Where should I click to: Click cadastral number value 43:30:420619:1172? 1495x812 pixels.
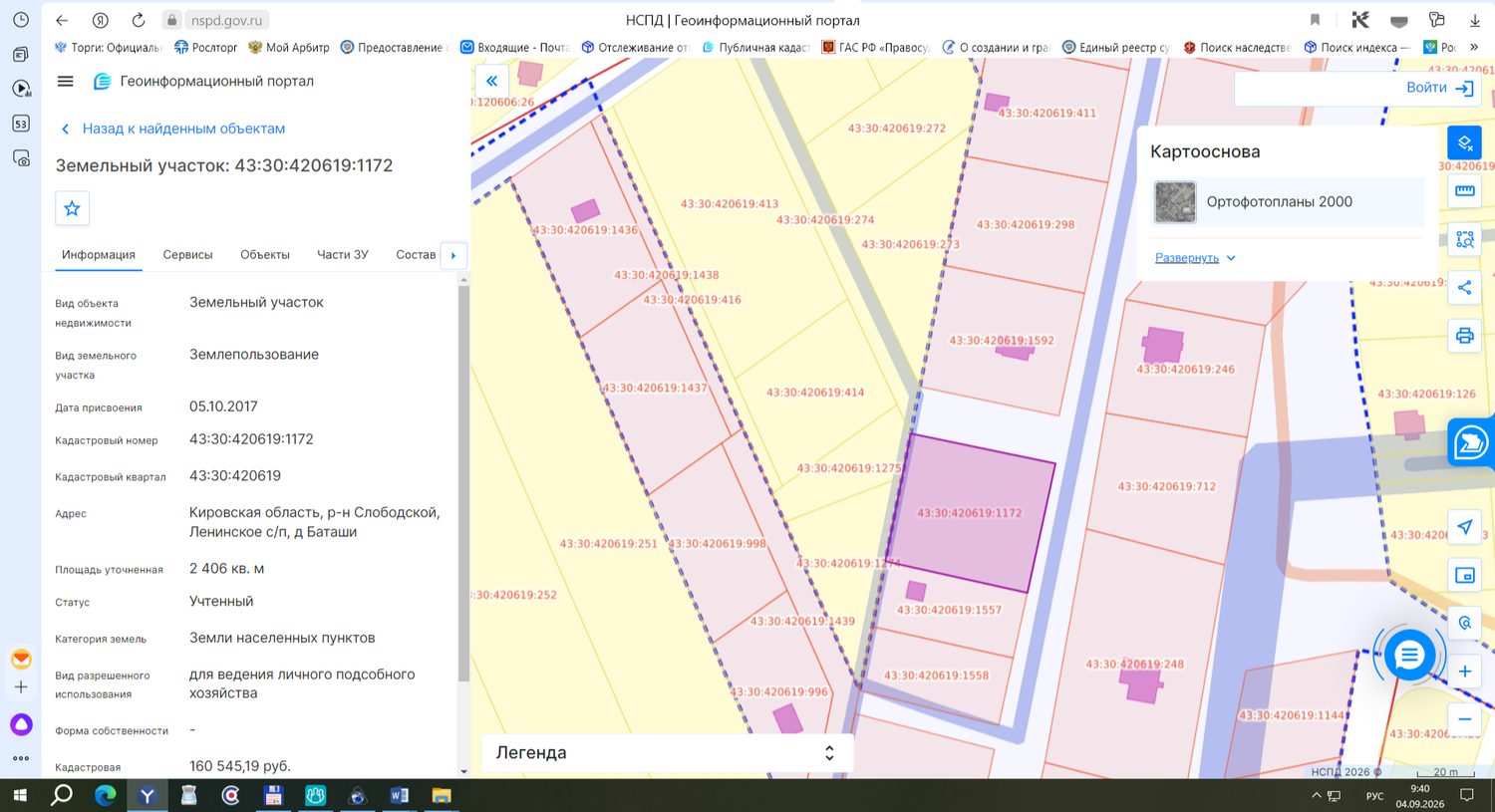(x=251, y=439)
